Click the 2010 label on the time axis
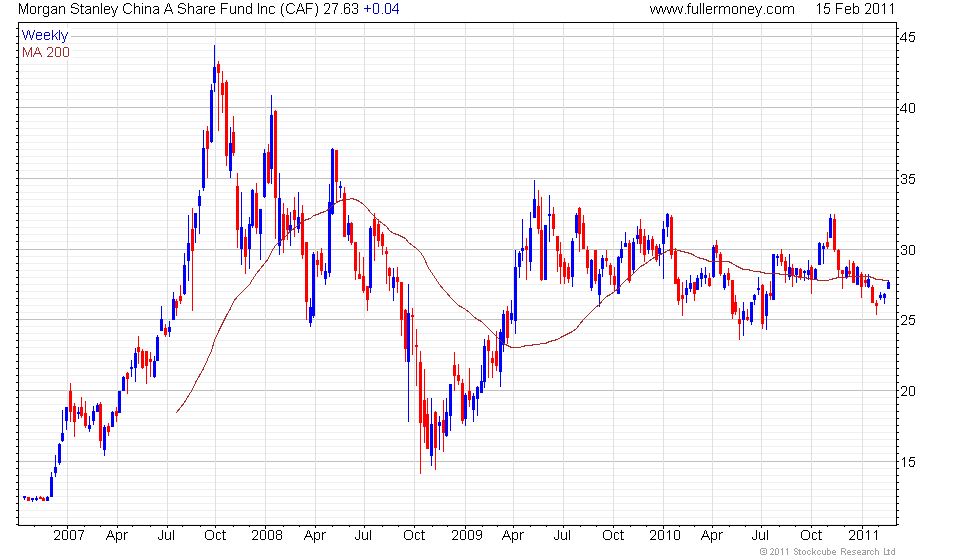 click(x=664, y=535)
